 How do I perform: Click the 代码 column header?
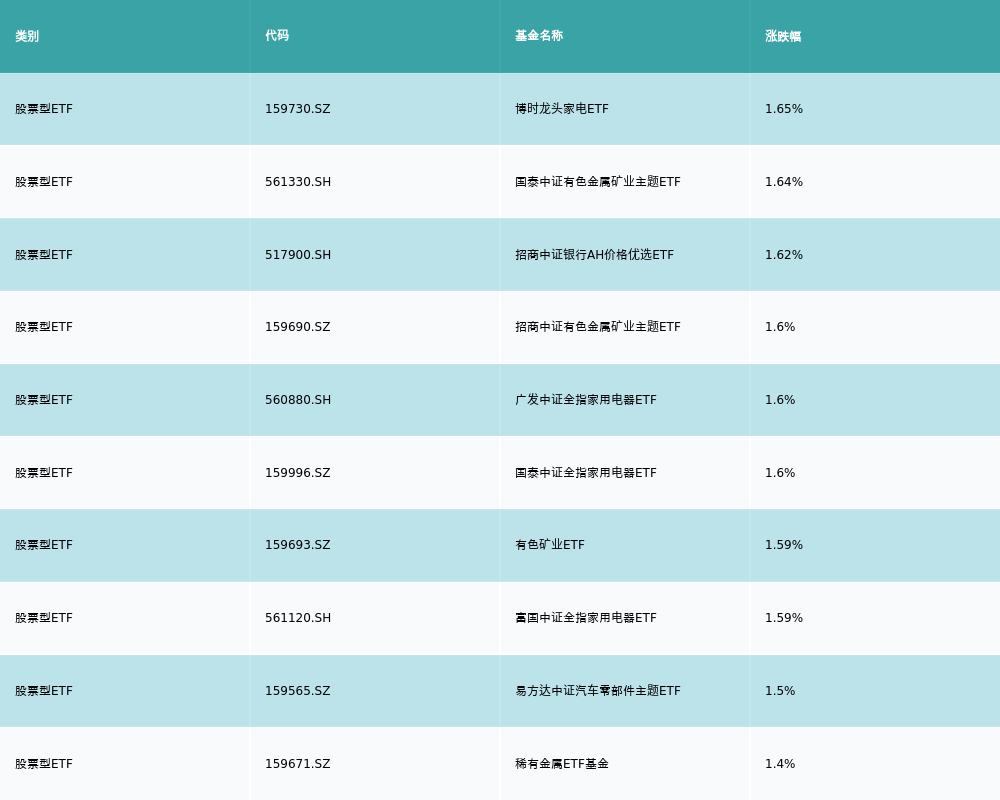[277, 36]
